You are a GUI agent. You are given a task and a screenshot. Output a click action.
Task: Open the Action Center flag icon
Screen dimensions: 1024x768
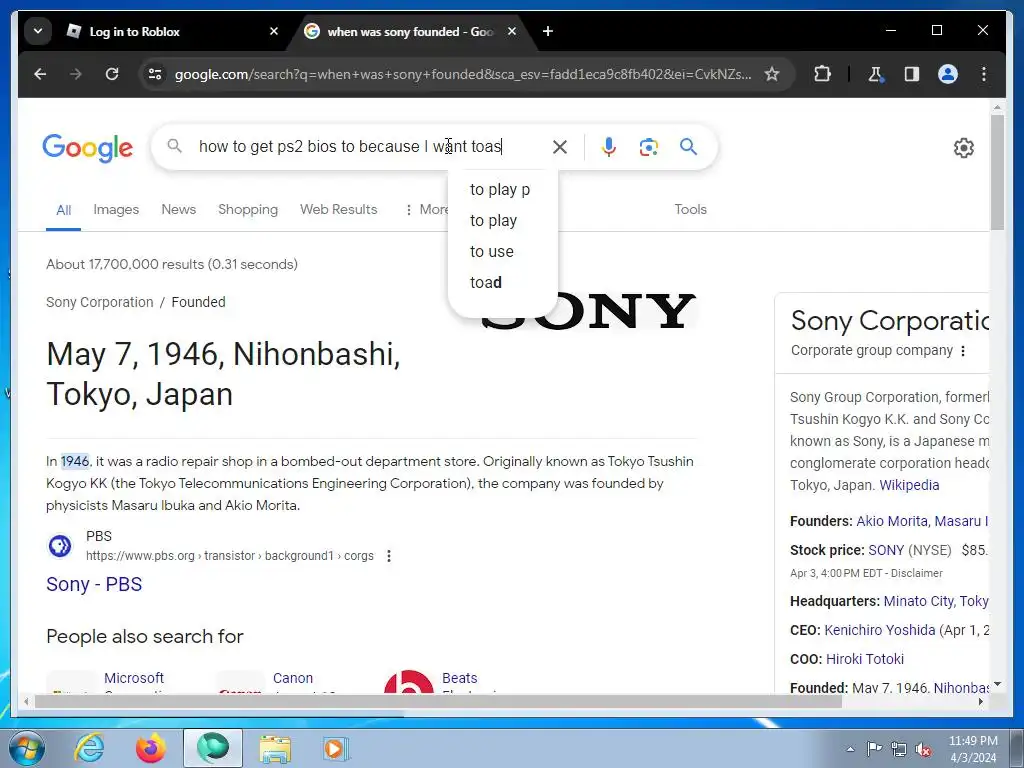coord(874,749)
